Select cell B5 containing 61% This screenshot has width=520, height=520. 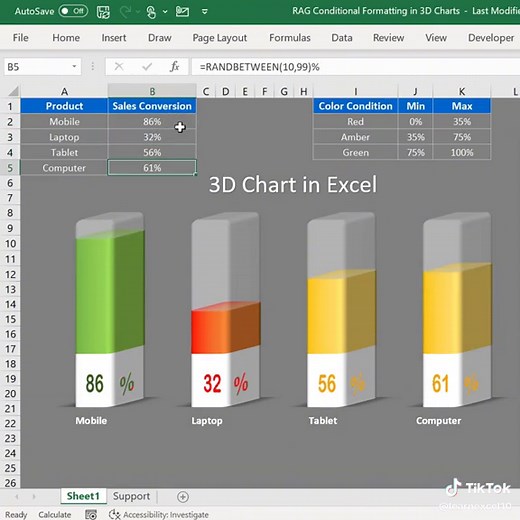coord(152,168)
